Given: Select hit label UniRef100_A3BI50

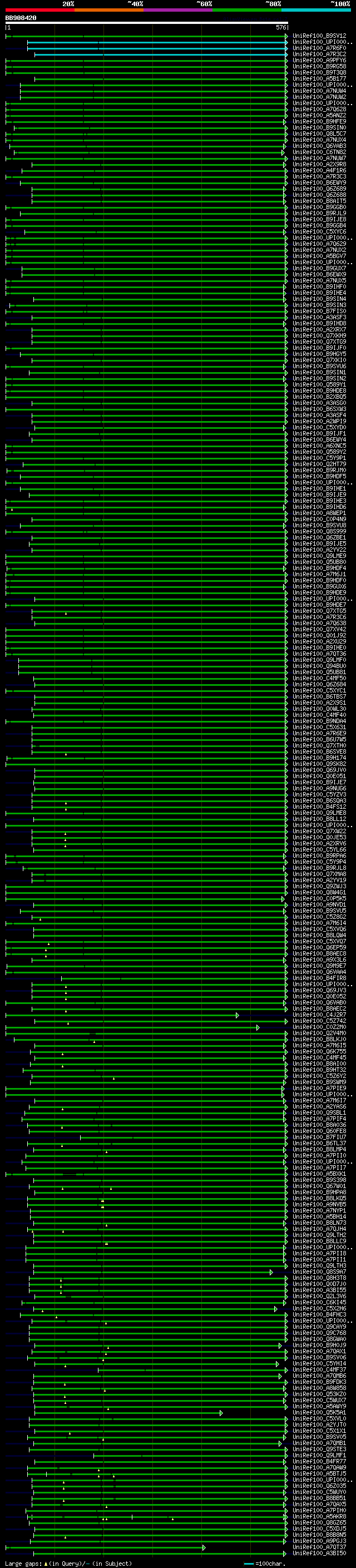Looking at the screenshot, I should pos(319,1553).
